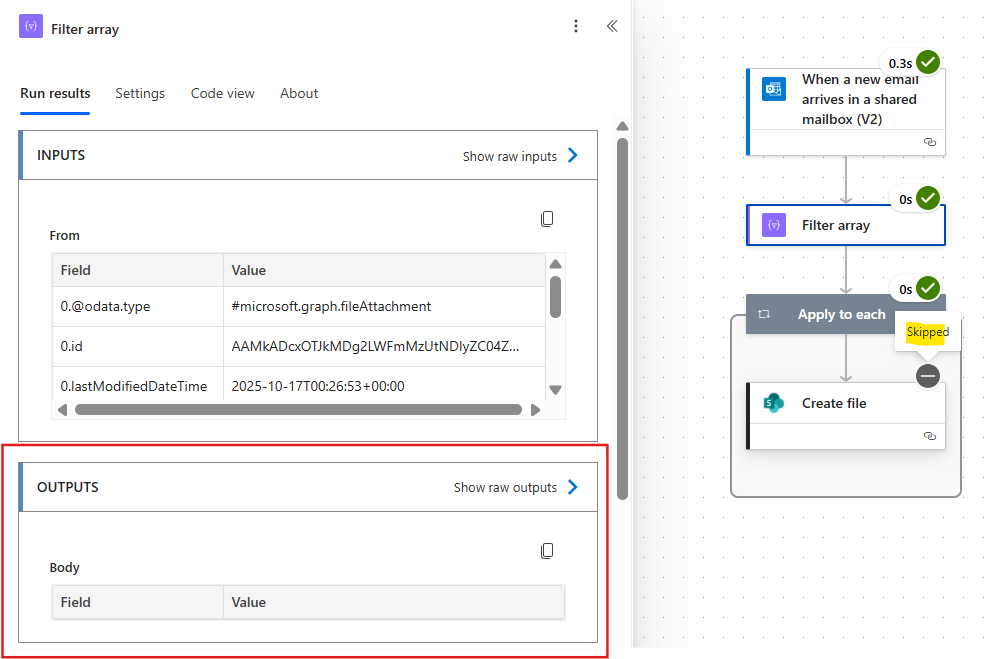
Task: View the About tab
Action: click(x=298, y=93)
